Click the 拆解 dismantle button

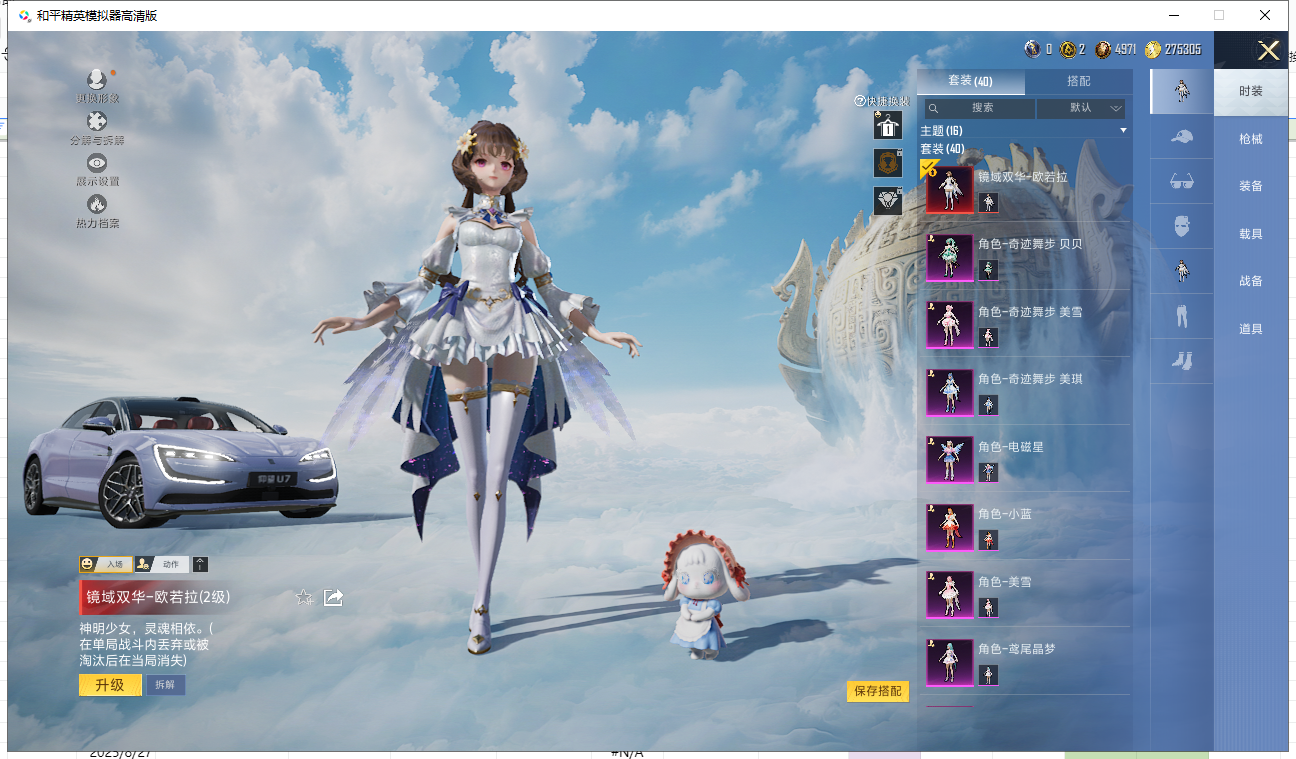[x=165, y=685]
